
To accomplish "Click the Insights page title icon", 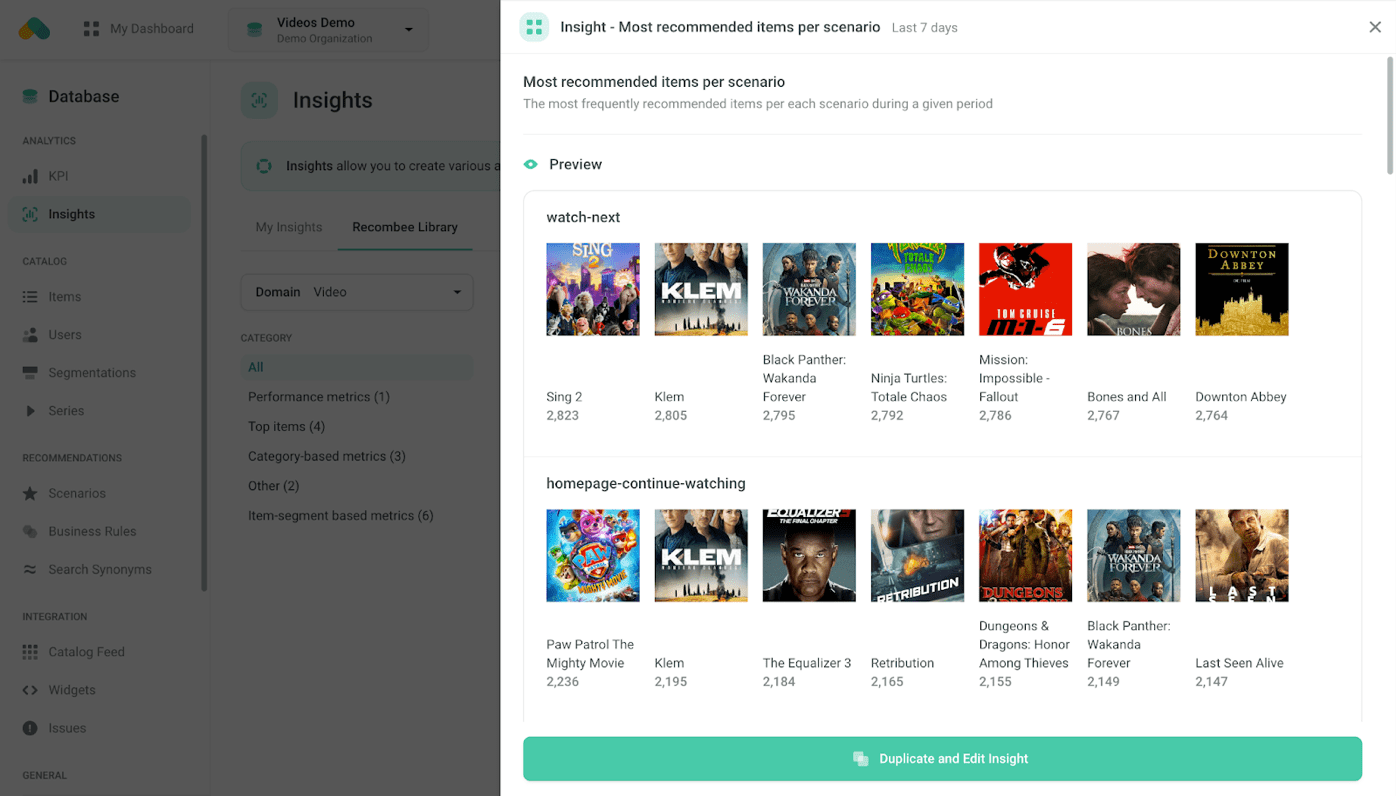I will pyautogui.click(x=259, y=100).
